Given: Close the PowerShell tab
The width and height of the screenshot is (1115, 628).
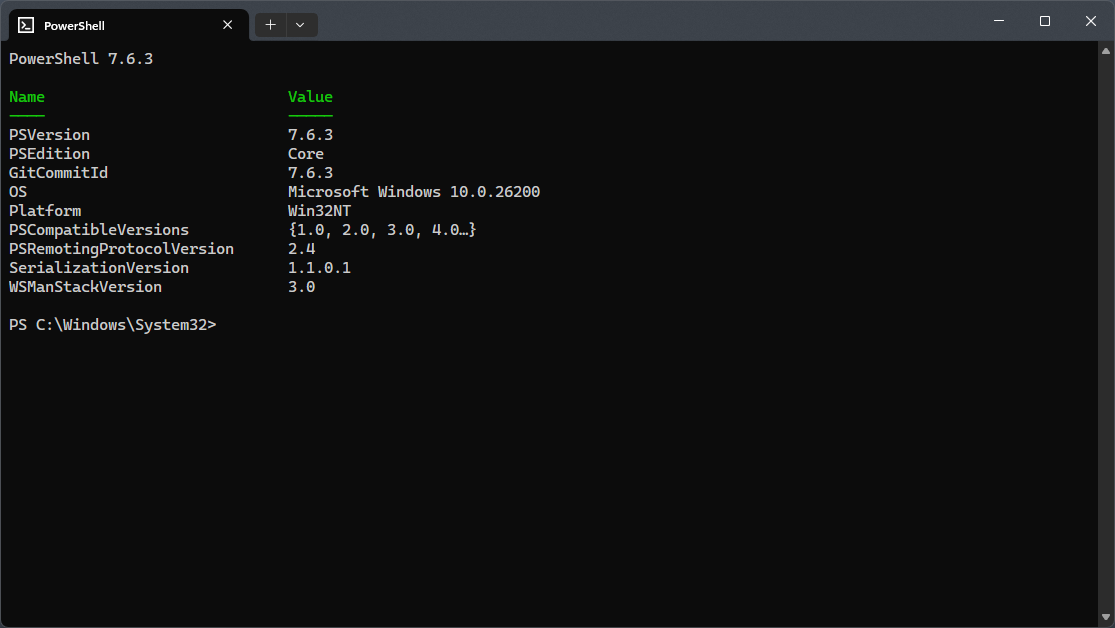Looking at the screenshot, I should click(x=228, y=25).
